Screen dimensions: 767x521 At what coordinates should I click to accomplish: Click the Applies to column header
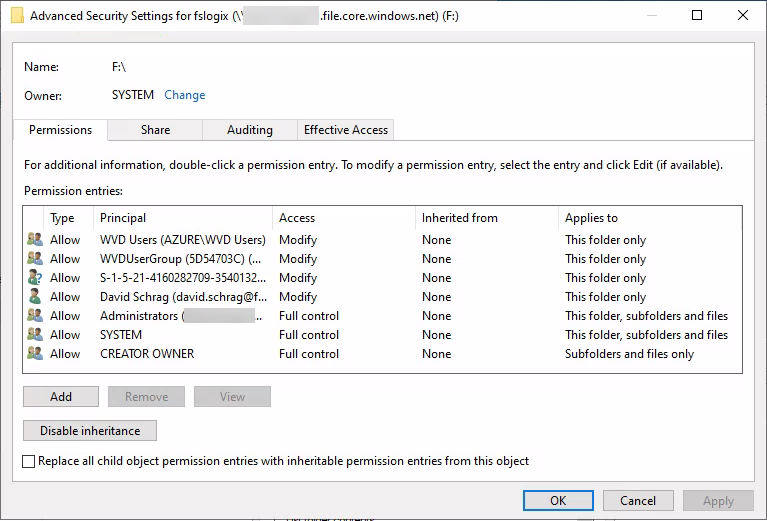click(592, 218)
